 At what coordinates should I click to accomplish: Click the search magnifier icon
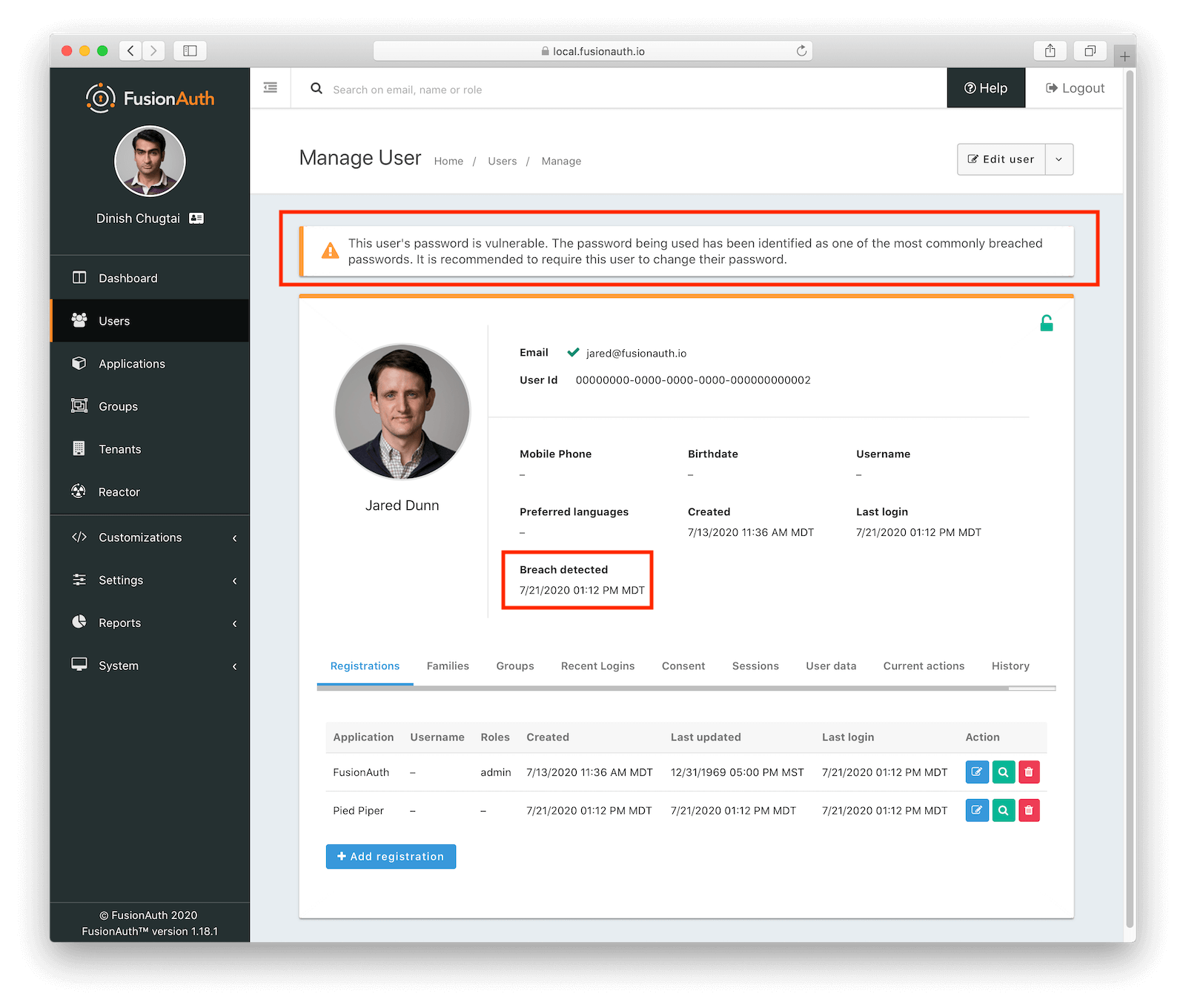317,88
